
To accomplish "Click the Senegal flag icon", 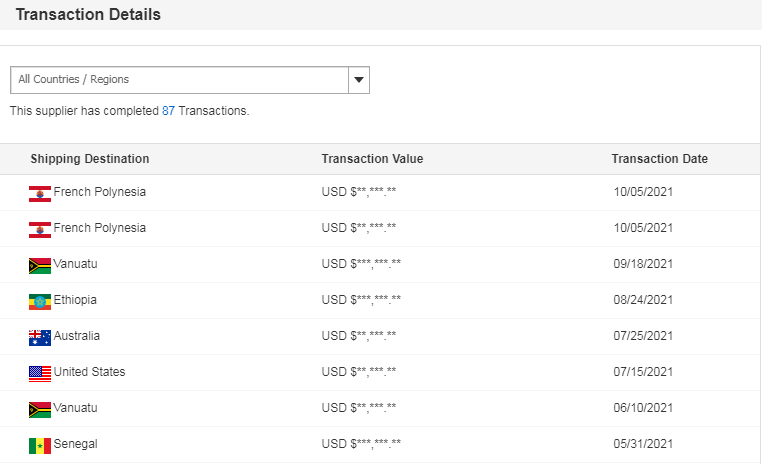I will click(x=40, y=445).
